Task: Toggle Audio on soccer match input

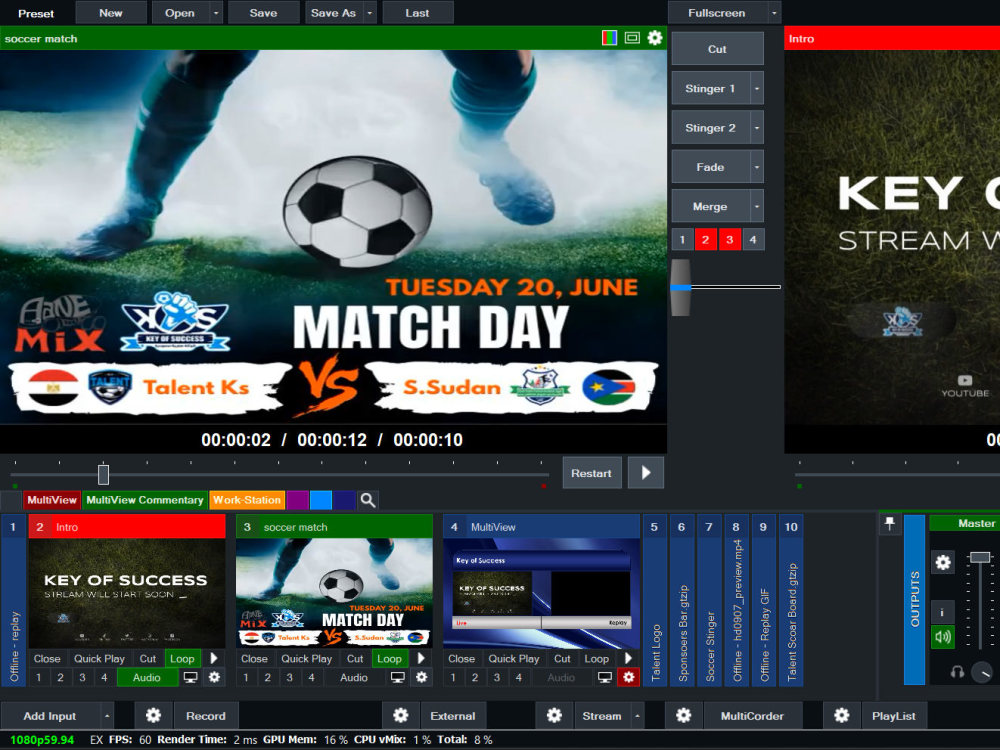Action: click(x=354, y=677)
